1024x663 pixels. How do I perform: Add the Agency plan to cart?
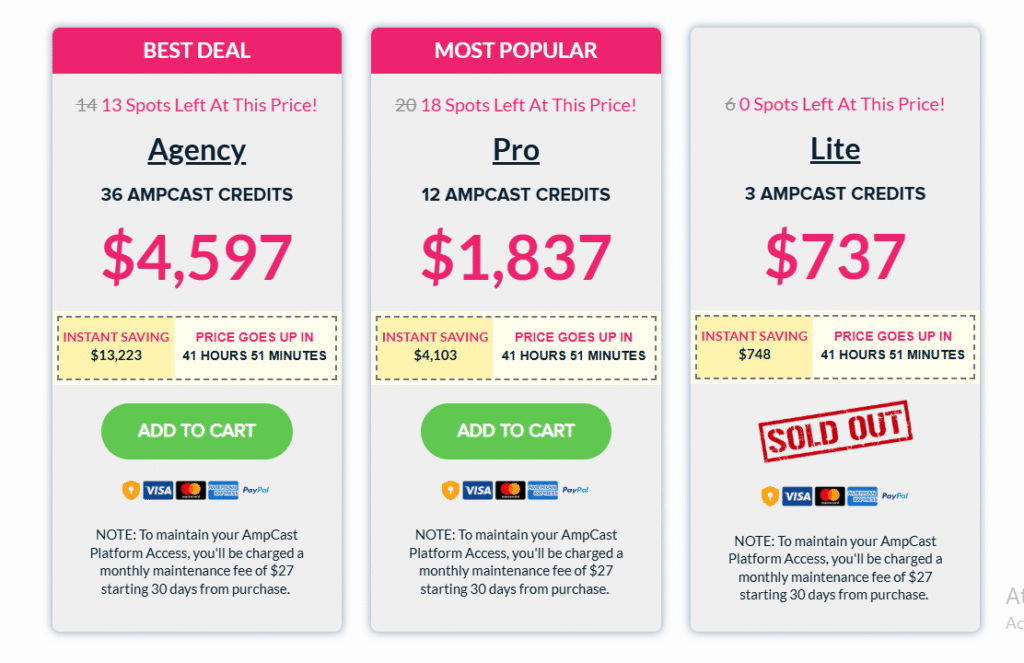click(x=197, y=431)
